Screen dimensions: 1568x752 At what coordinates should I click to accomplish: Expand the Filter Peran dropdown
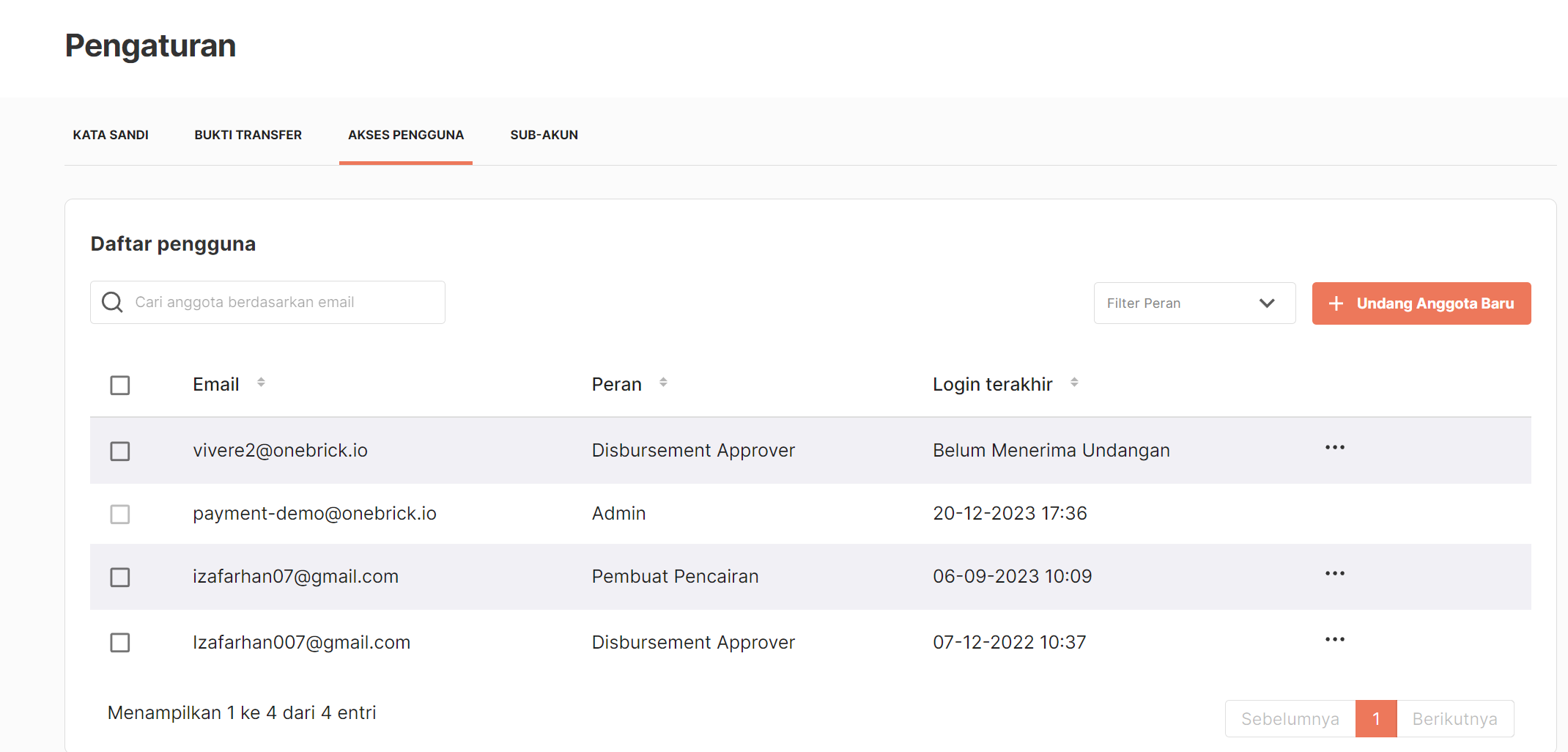click(x=1194, y=303)
